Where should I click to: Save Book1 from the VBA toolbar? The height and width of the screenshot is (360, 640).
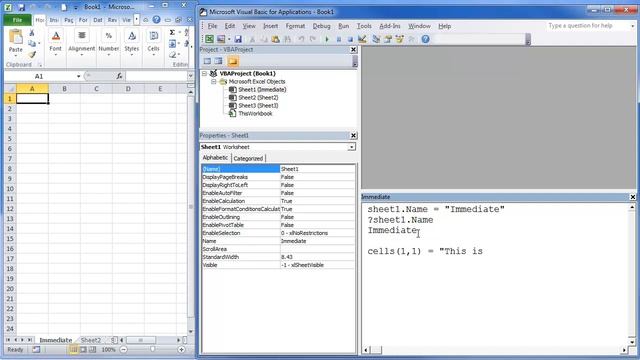coord(238,39)
